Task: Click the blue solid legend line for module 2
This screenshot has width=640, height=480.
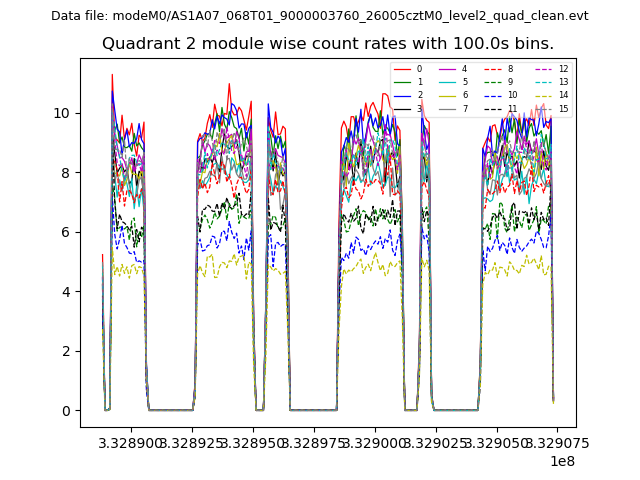Action: point(402,95)
